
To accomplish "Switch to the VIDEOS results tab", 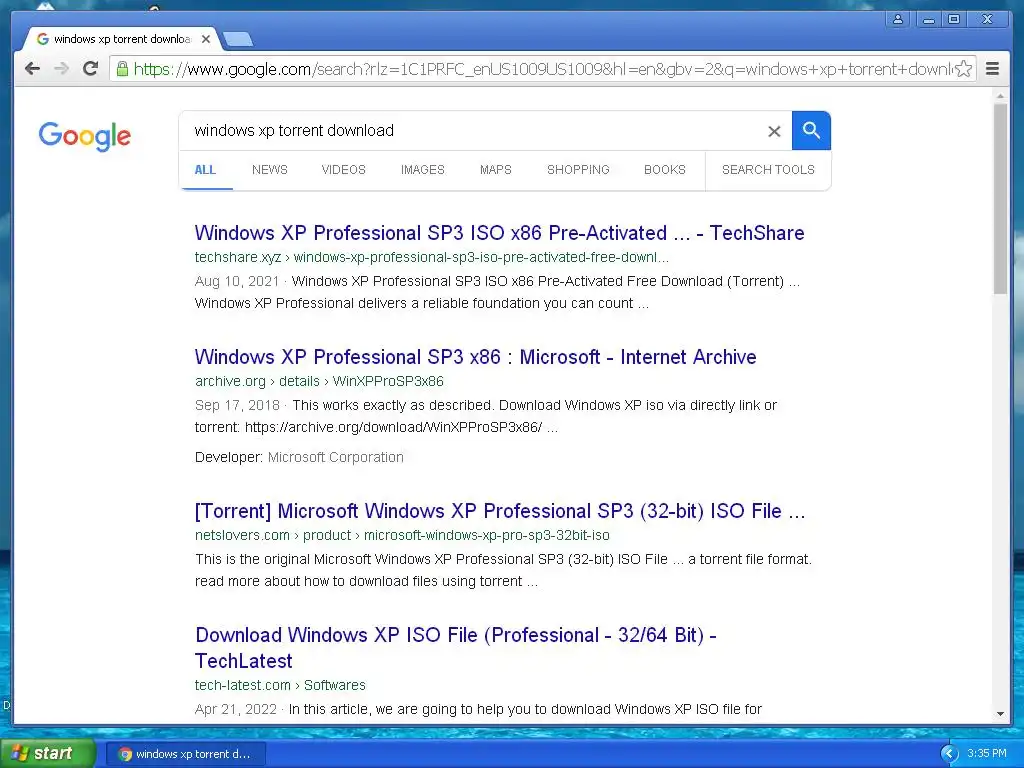I will [344, 170].
